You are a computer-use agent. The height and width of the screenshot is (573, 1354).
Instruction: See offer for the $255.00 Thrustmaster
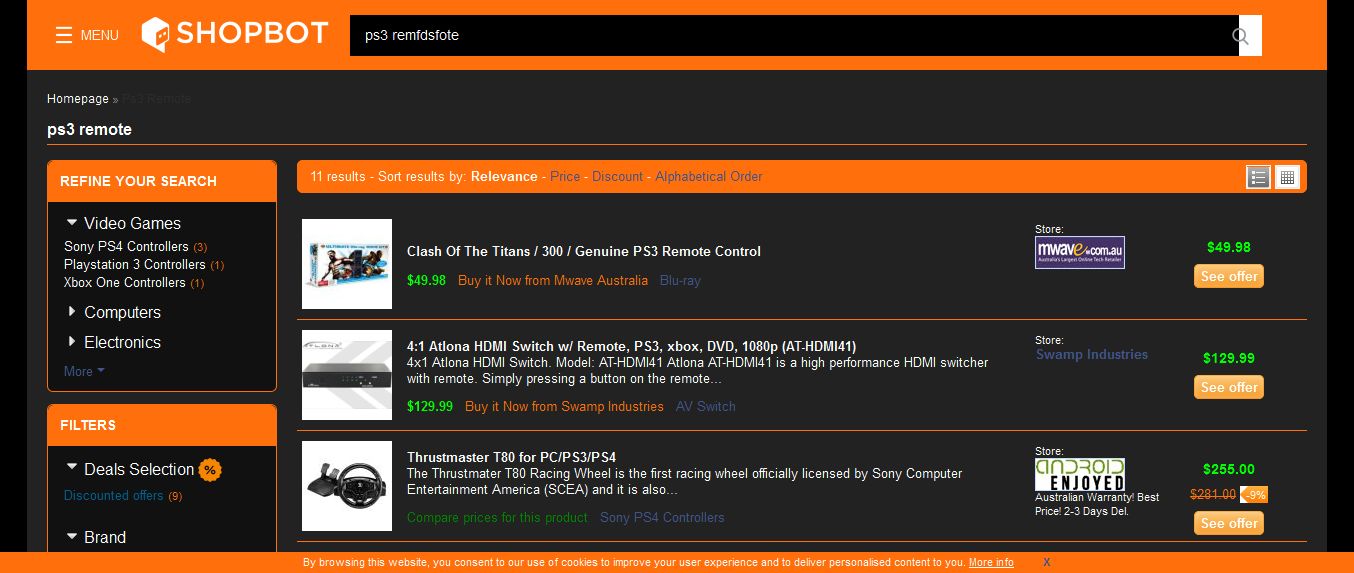tap(1229, 523)
